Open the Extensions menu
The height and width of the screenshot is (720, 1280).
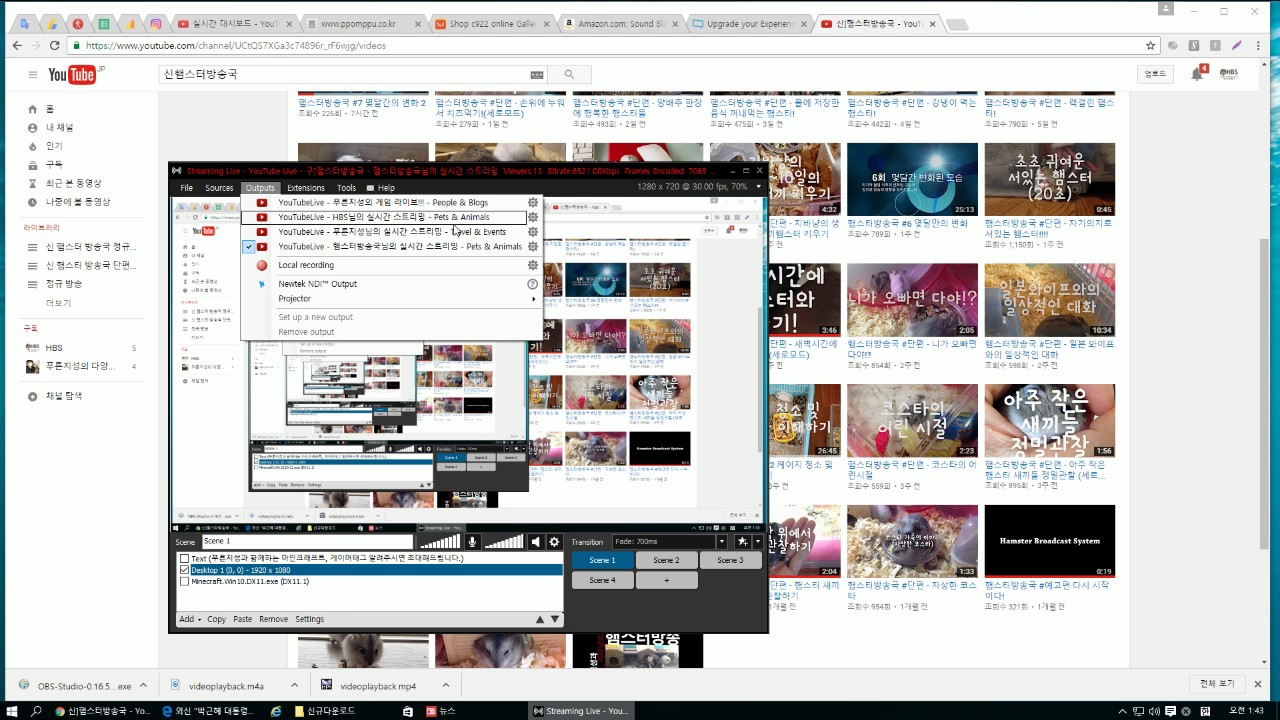[306, 188]
